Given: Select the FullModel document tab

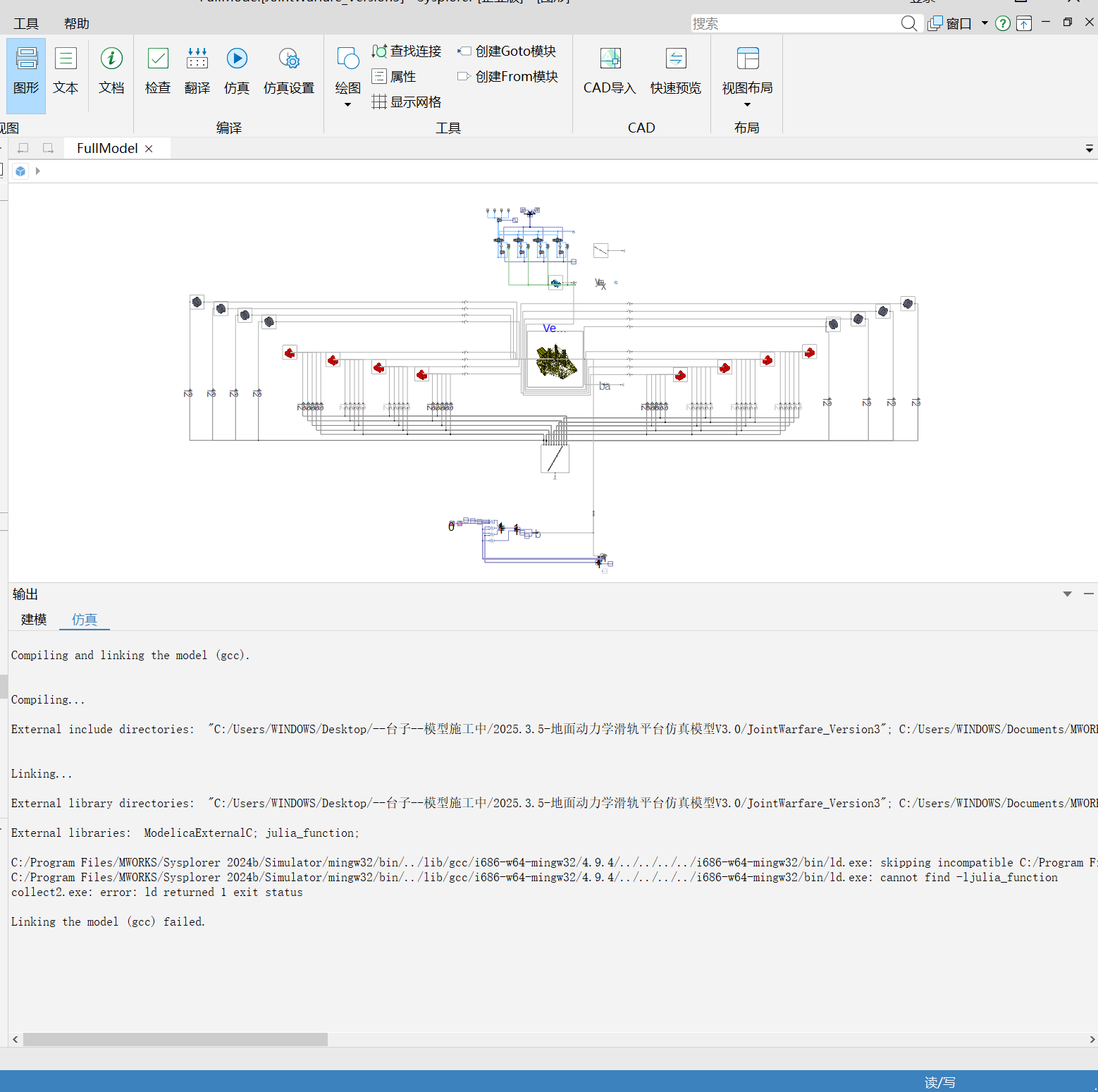Looking at the screenshot, I should coord(107,148).
